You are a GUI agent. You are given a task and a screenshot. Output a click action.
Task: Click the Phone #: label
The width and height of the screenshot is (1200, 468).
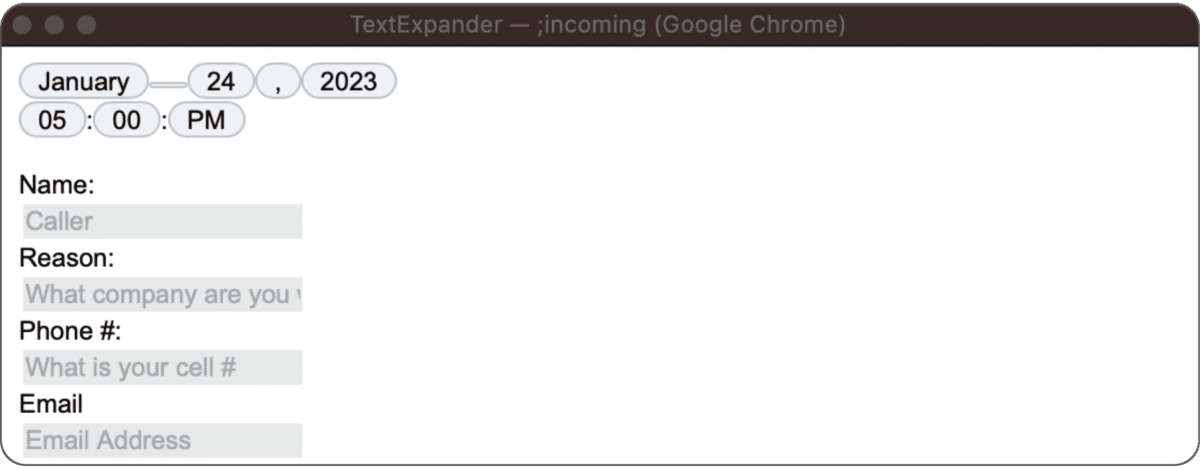point(70,331)
